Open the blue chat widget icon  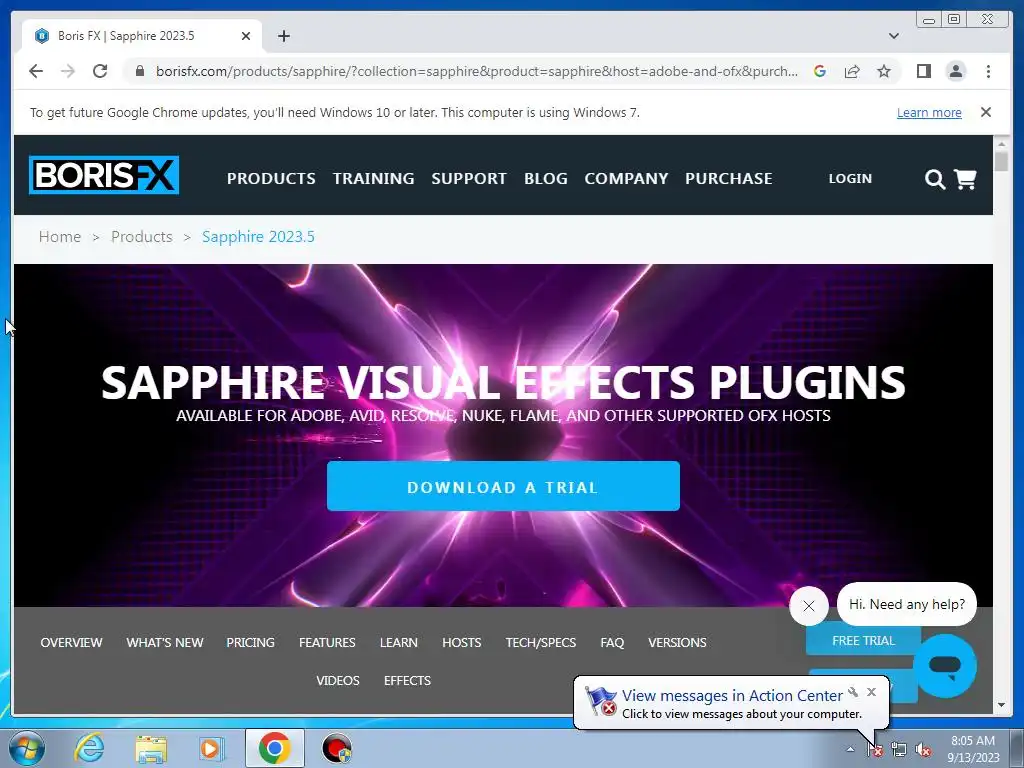(x=945, y=665)
